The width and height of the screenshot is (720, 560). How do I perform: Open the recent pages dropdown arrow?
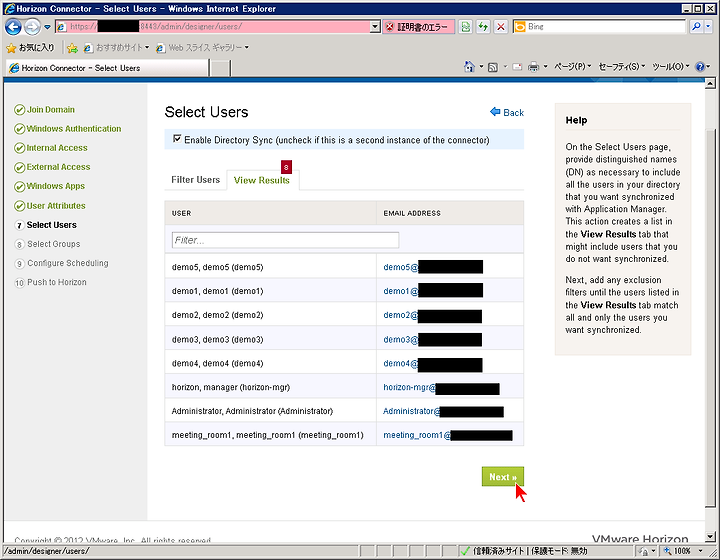pos(47,27)
